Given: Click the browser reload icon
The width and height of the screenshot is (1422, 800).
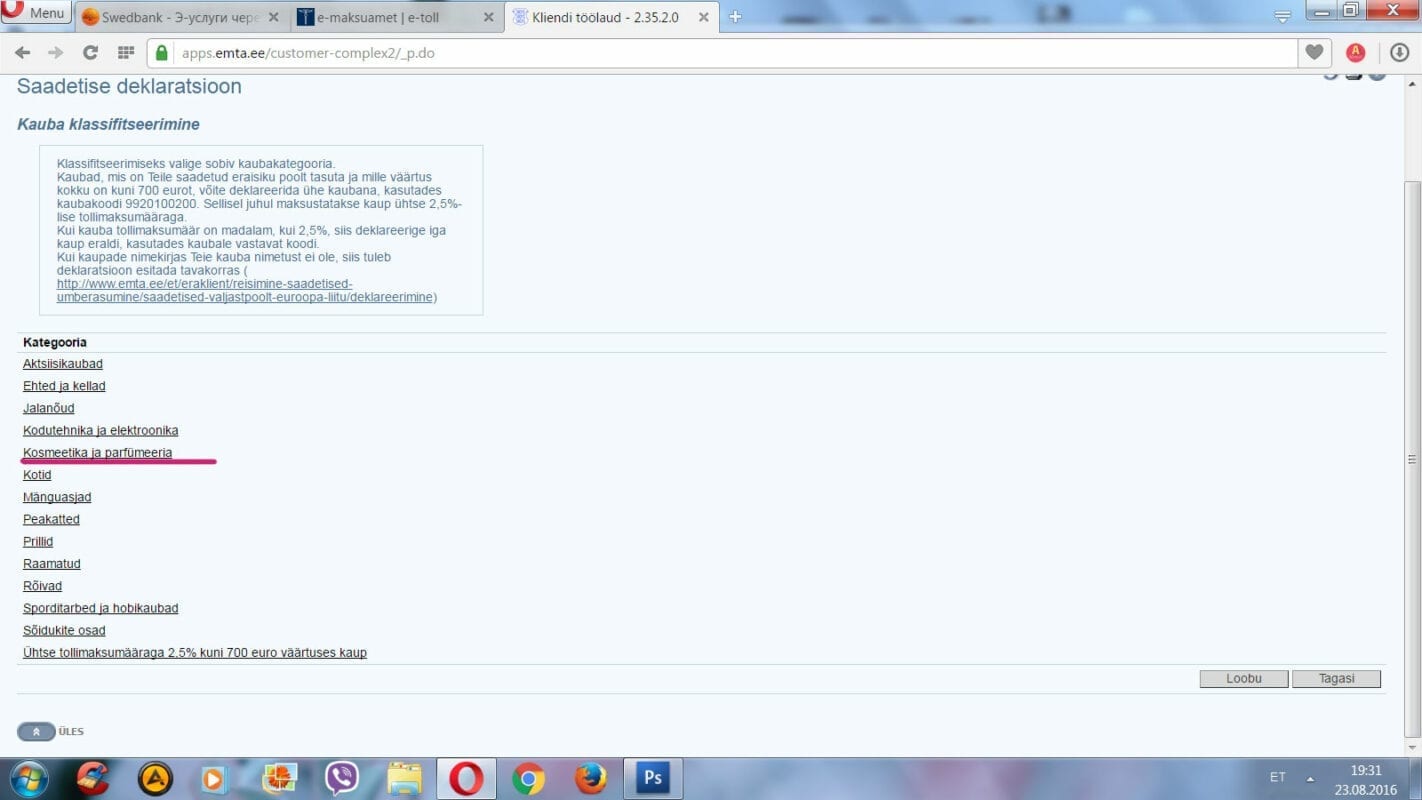Looking at the screenshot, I should 90,53.
